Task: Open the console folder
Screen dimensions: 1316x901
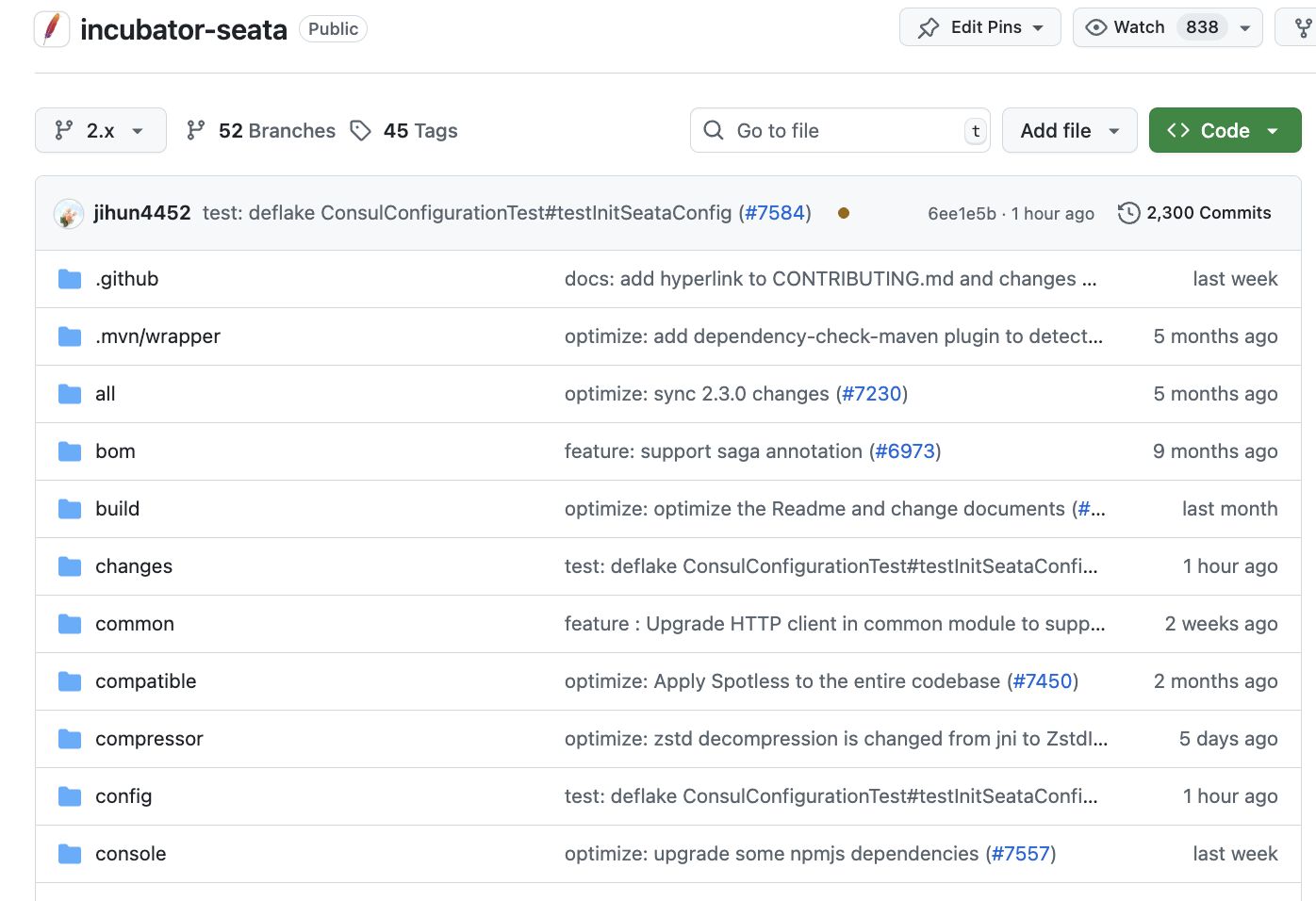Action: [130, 854]
